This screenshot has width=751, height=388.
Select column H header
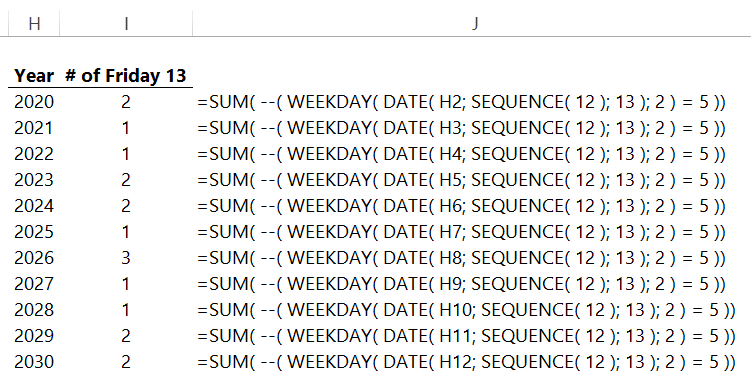point(34,23)
